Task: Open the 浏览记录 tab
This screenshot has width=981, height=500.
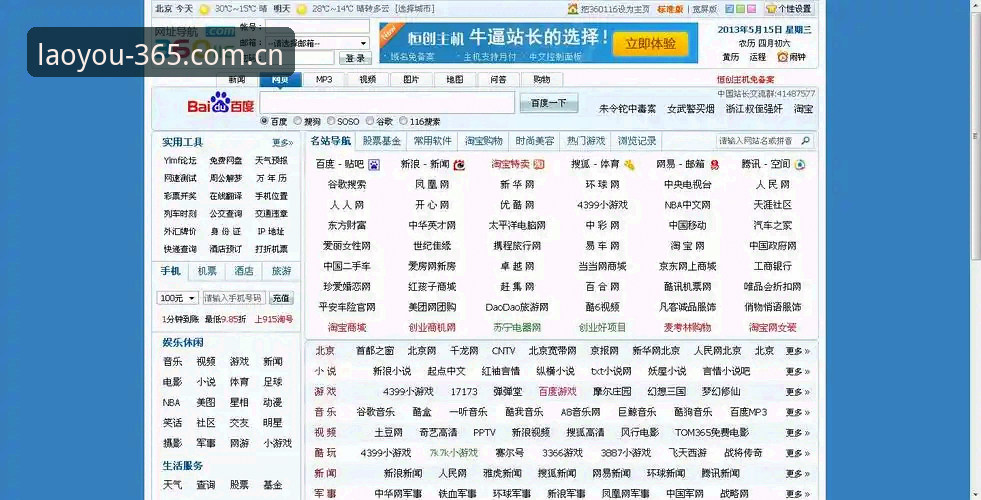Action: click(x=637, y=141)
